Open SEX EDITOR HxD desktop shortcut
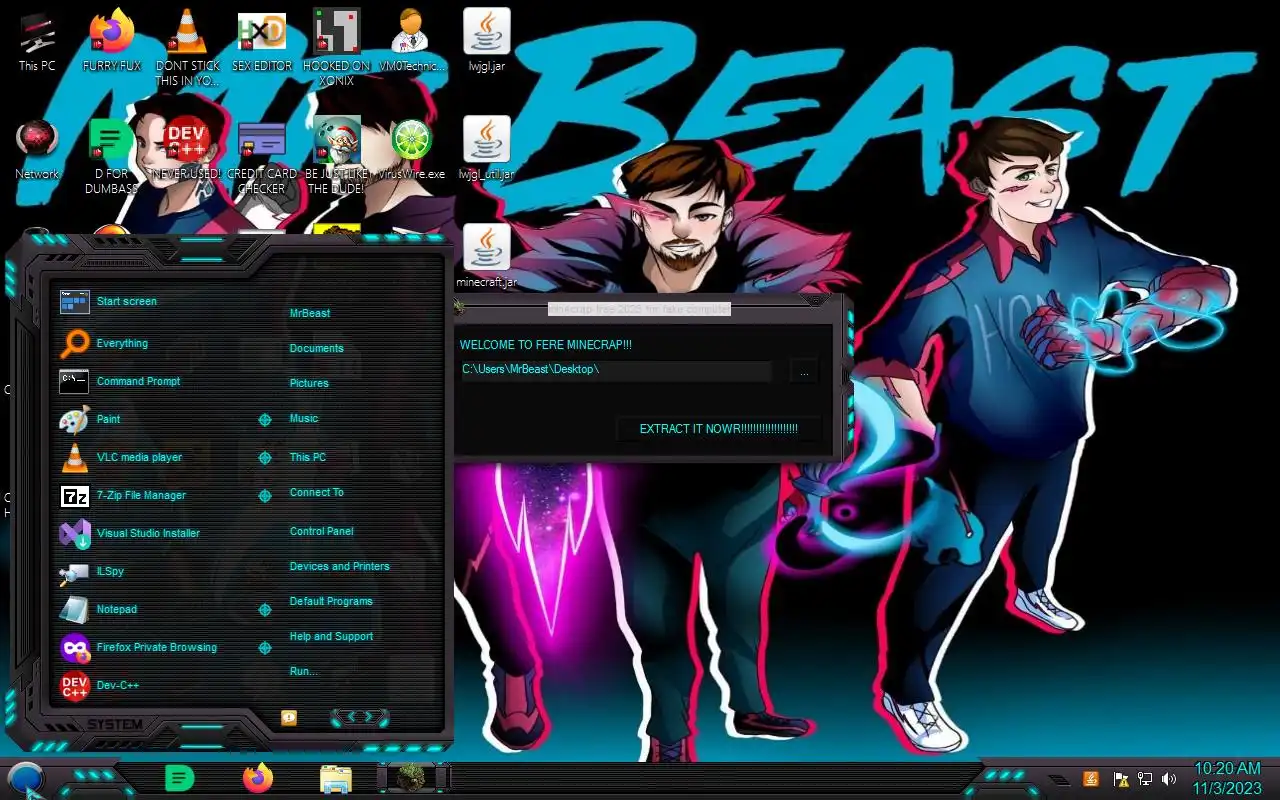 coord(262,42)
